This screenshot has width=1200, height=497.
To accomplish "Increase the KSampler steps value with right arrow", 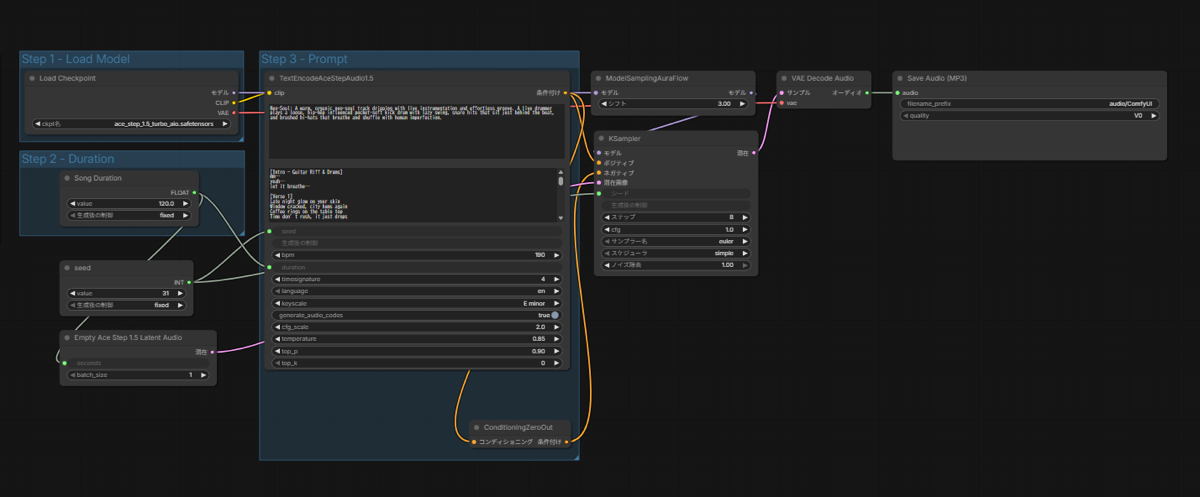I will [x=747, y=217].
